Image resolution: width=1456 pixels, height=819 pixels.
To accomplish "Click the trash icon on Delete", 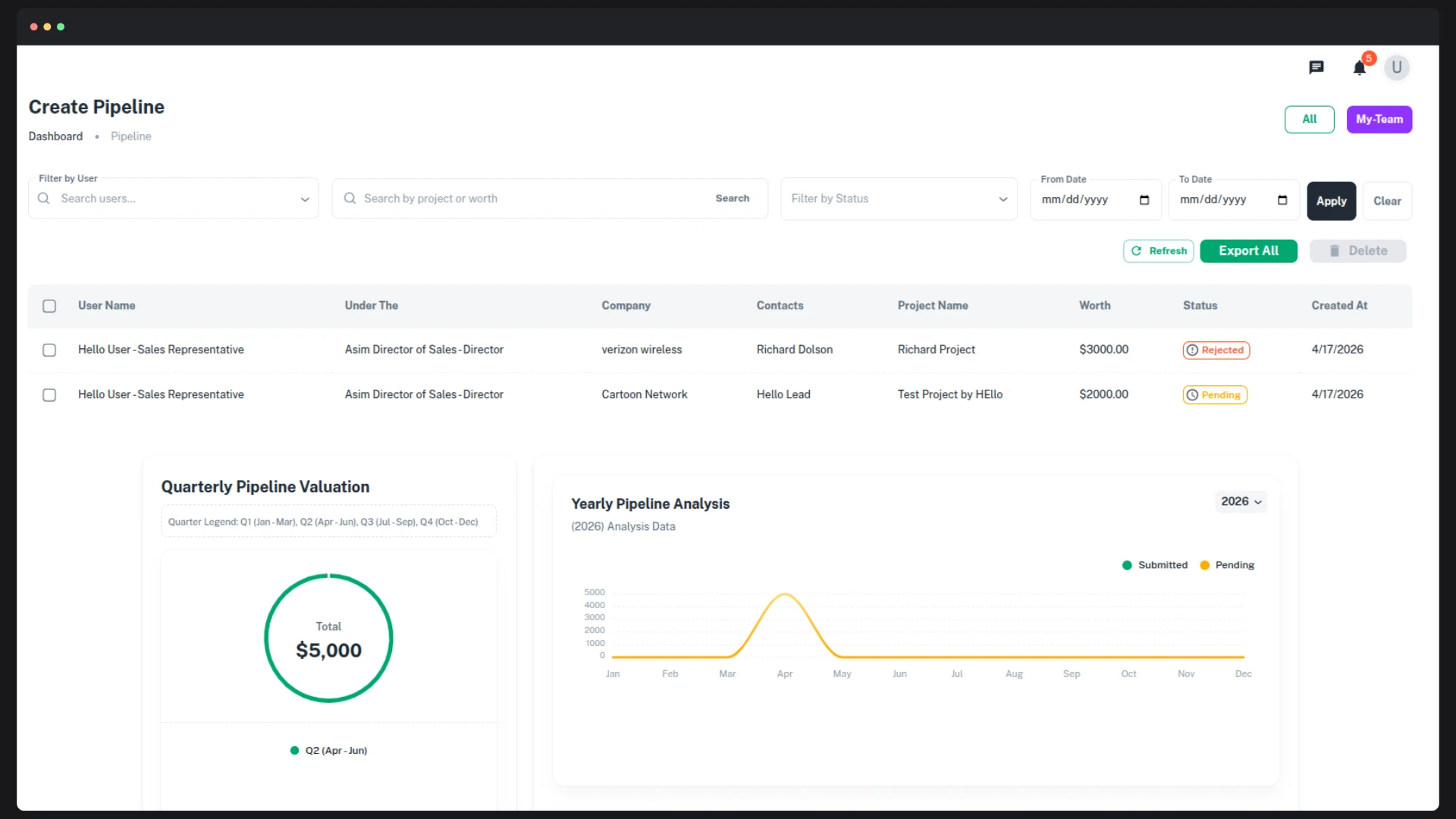I will point(1335,251).
